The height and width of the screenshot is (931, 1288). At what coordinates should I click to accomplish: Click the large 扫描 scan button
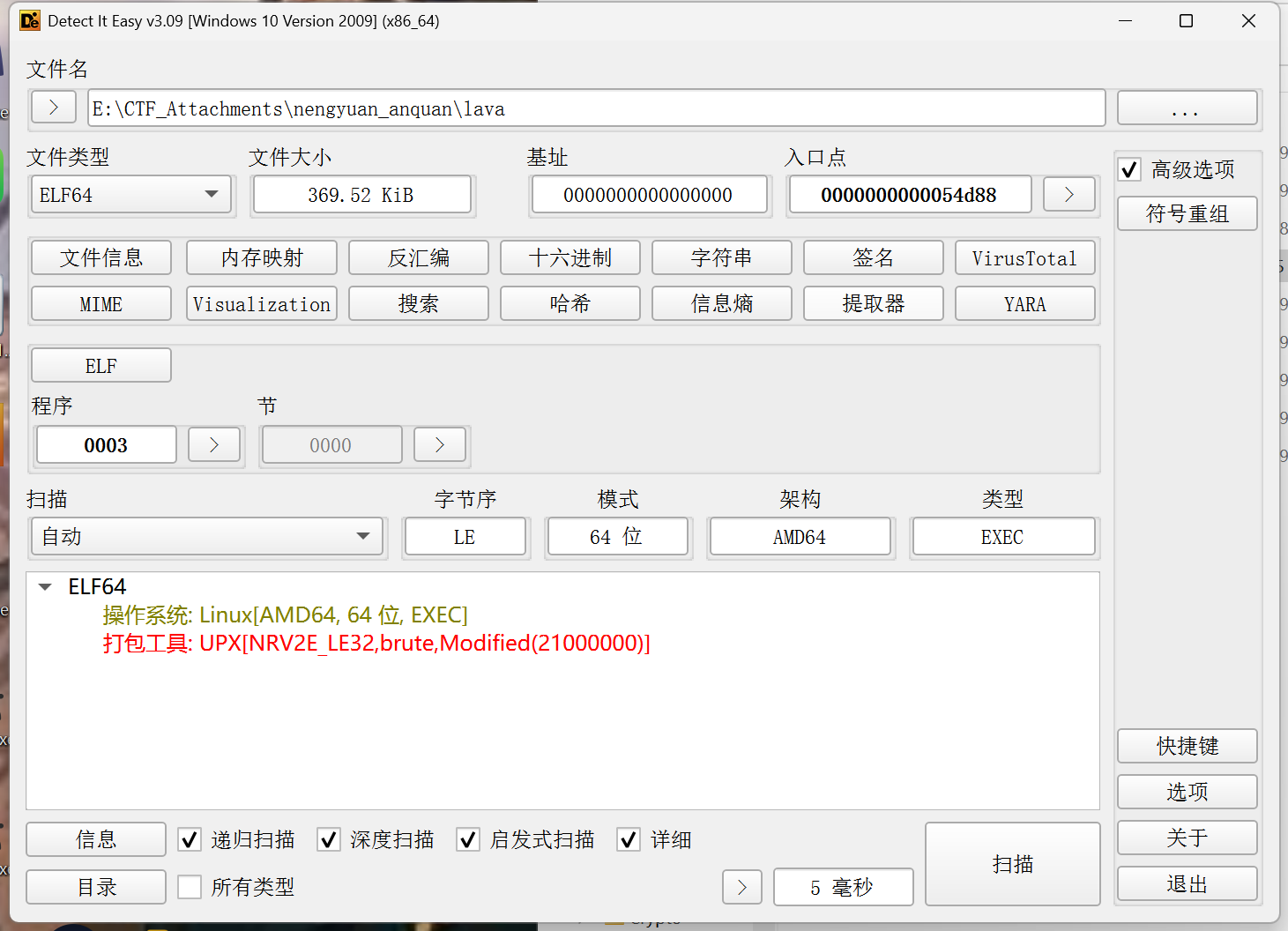coord(1013,864)
